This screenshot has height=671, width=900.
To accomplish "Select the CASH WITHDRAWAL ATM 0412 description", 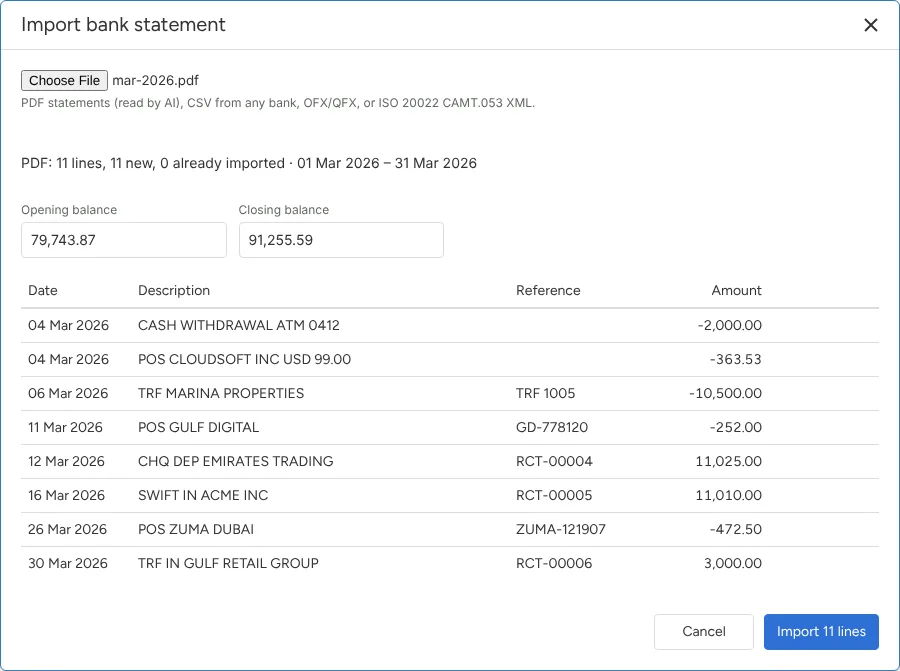I will [x=239, y=325].
